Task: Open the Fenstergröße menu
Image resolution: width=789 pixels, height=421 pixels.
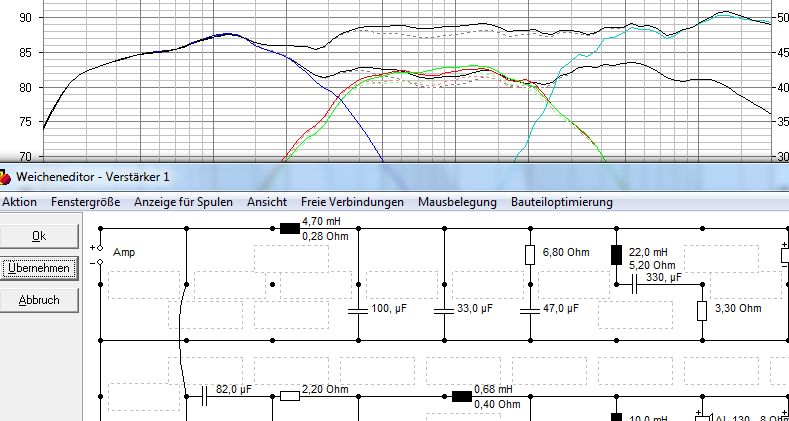Action: [85, 202]
